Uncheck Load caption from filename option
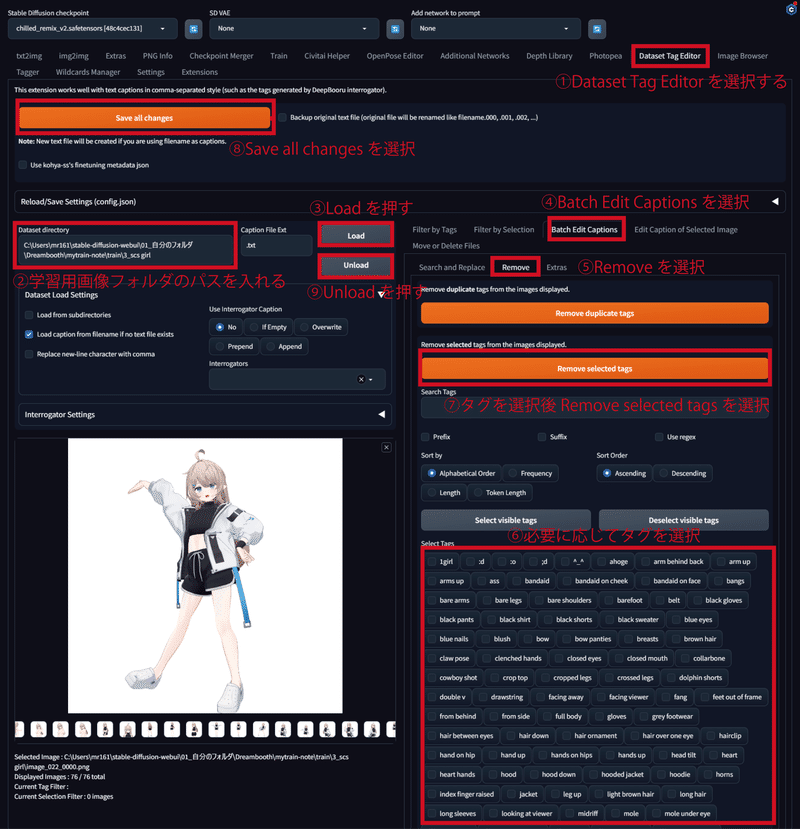The image size is (800, 829). pyautogui.click(x=29, y=335)
